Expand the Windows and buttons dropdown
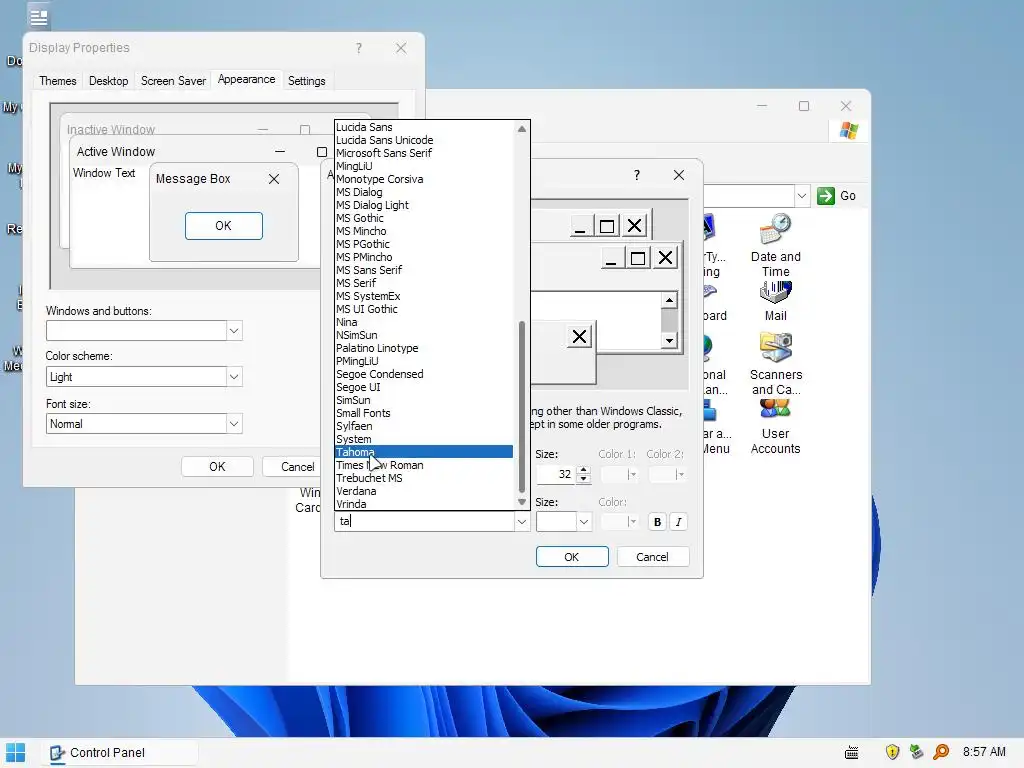This screenshot has width=1024, height=768. 234,331
